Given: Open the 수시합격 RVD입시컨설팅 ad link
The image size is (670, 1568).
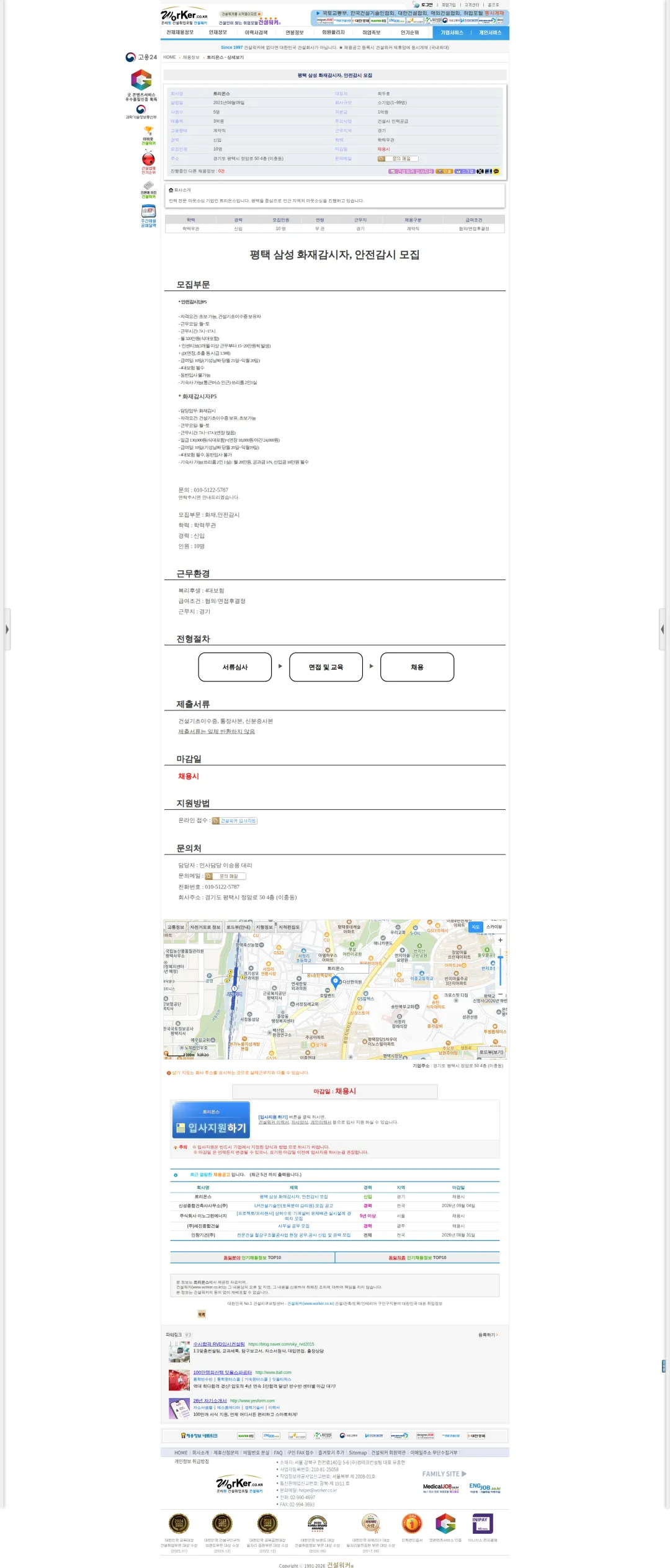Looking at the screenshot, I should click(x=219, y=1344).
